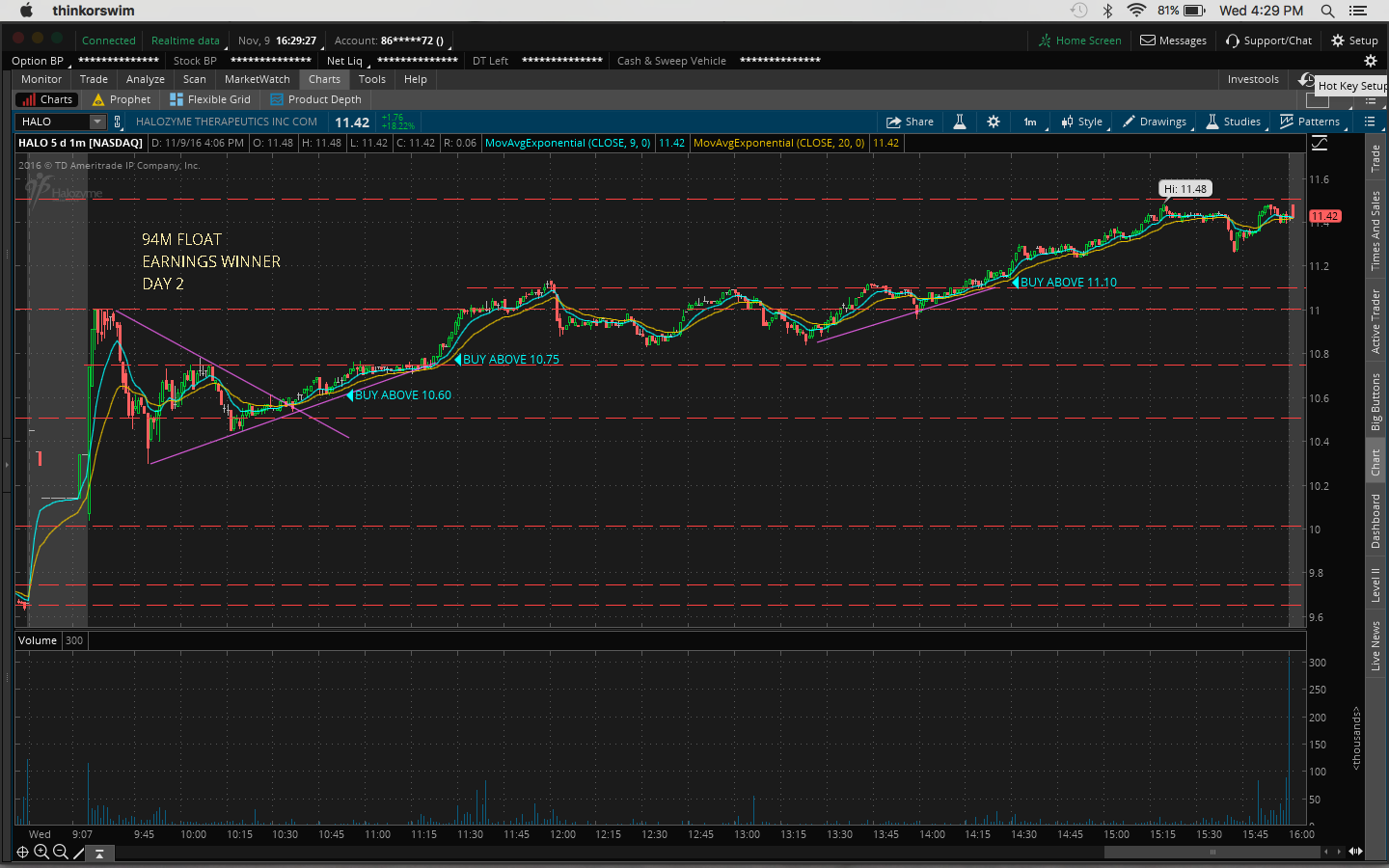Click the zoom out magnifier icon
This screenshot has height=868, width=1389.
click(61, 852)
